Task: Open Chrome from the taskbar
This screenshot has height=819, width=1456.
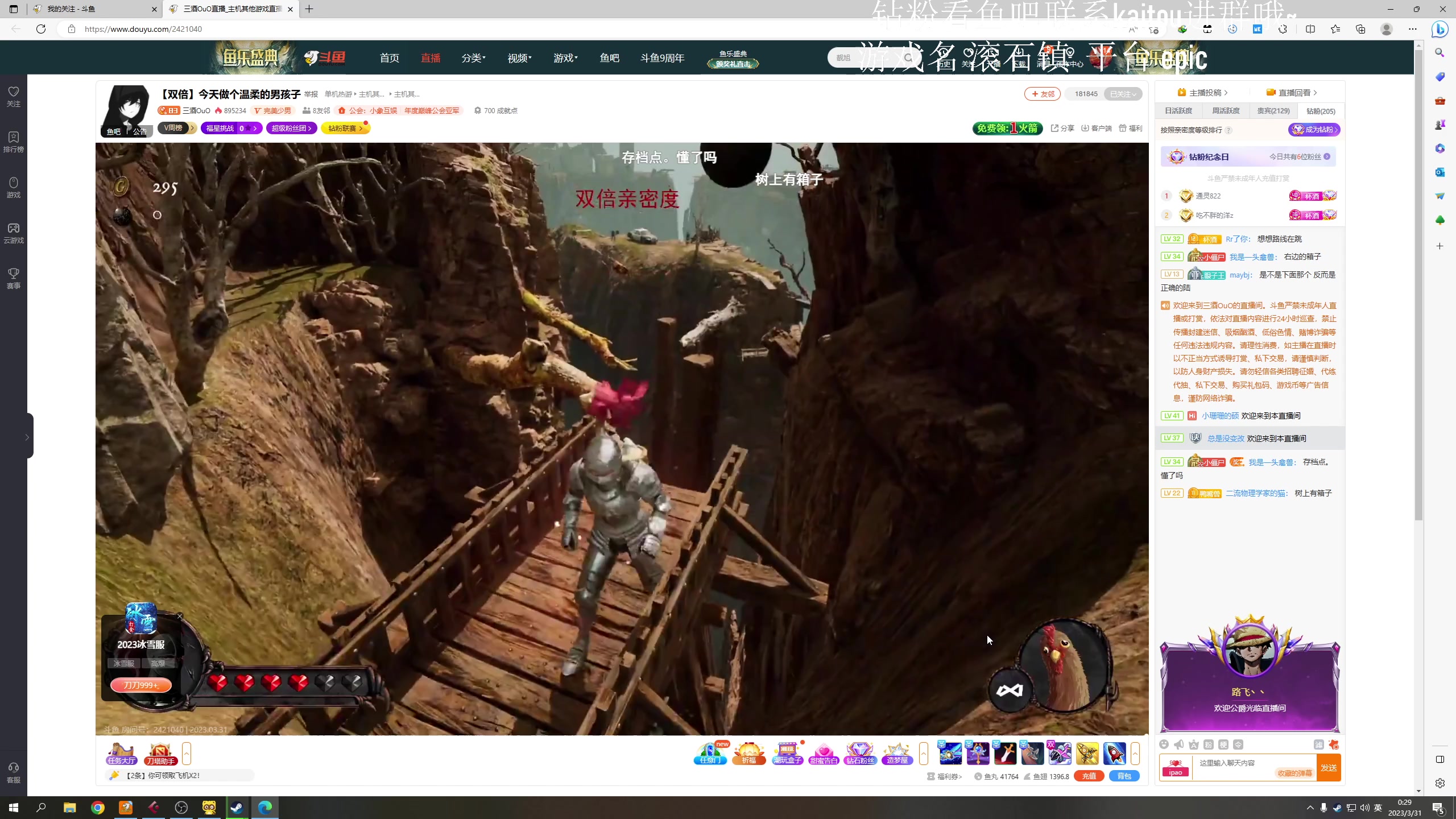Action: [98, 808]
